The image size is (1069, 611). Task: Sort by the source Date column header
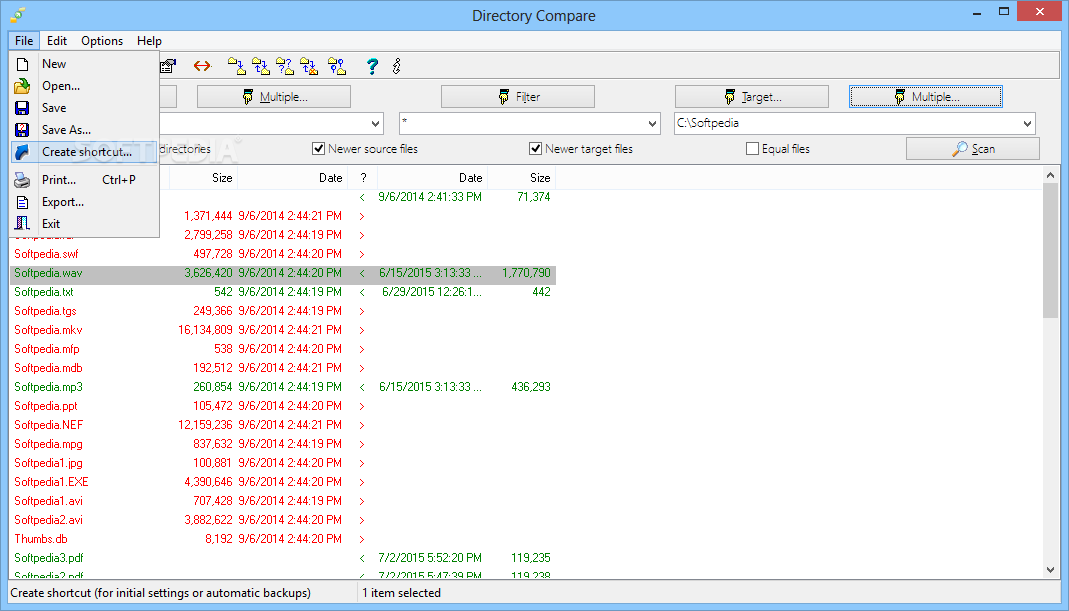tap(292, 178)
